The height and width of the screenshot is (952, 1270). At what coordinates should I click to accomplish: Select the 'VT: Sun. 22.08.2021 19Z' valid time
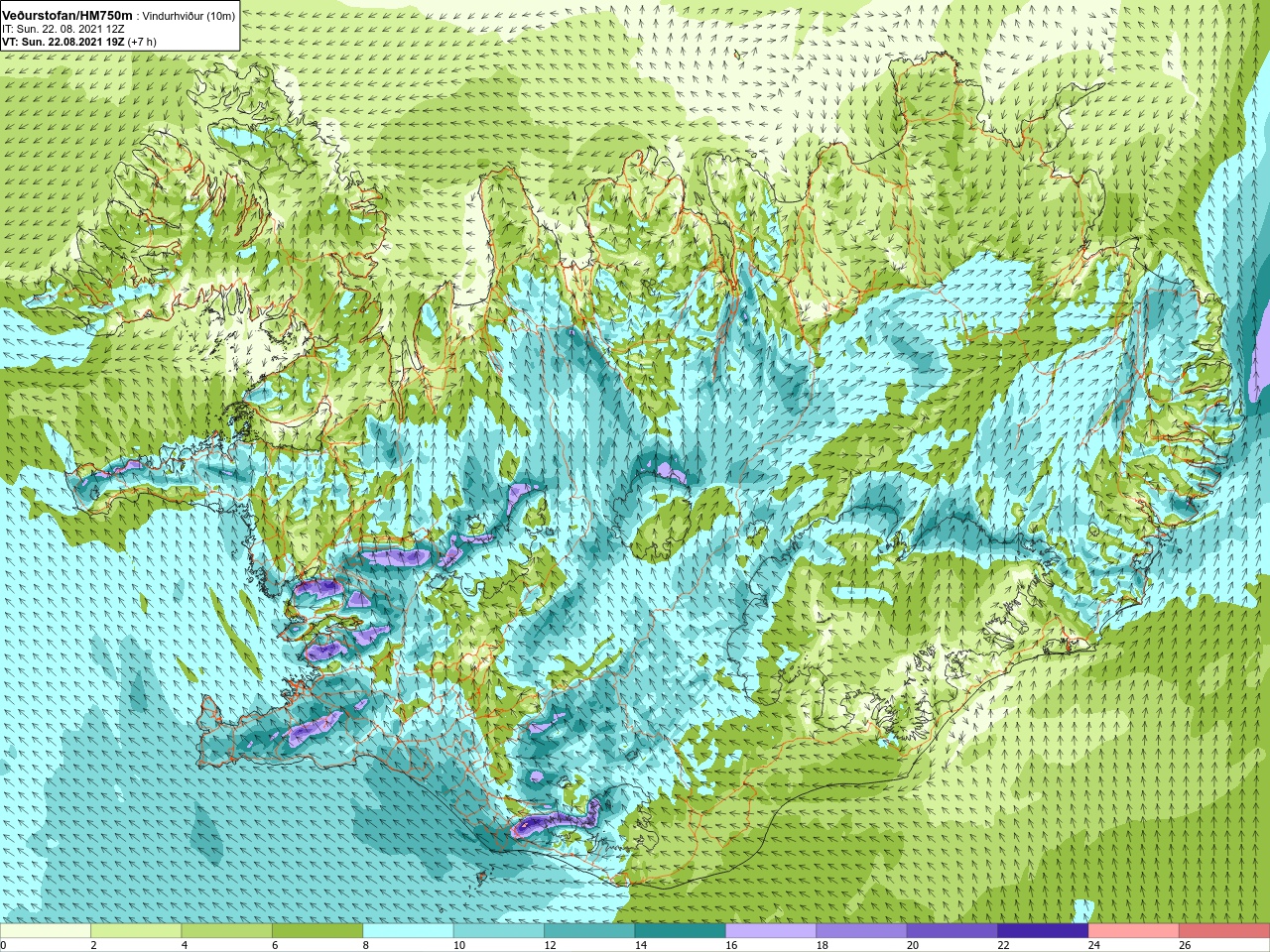63,42
